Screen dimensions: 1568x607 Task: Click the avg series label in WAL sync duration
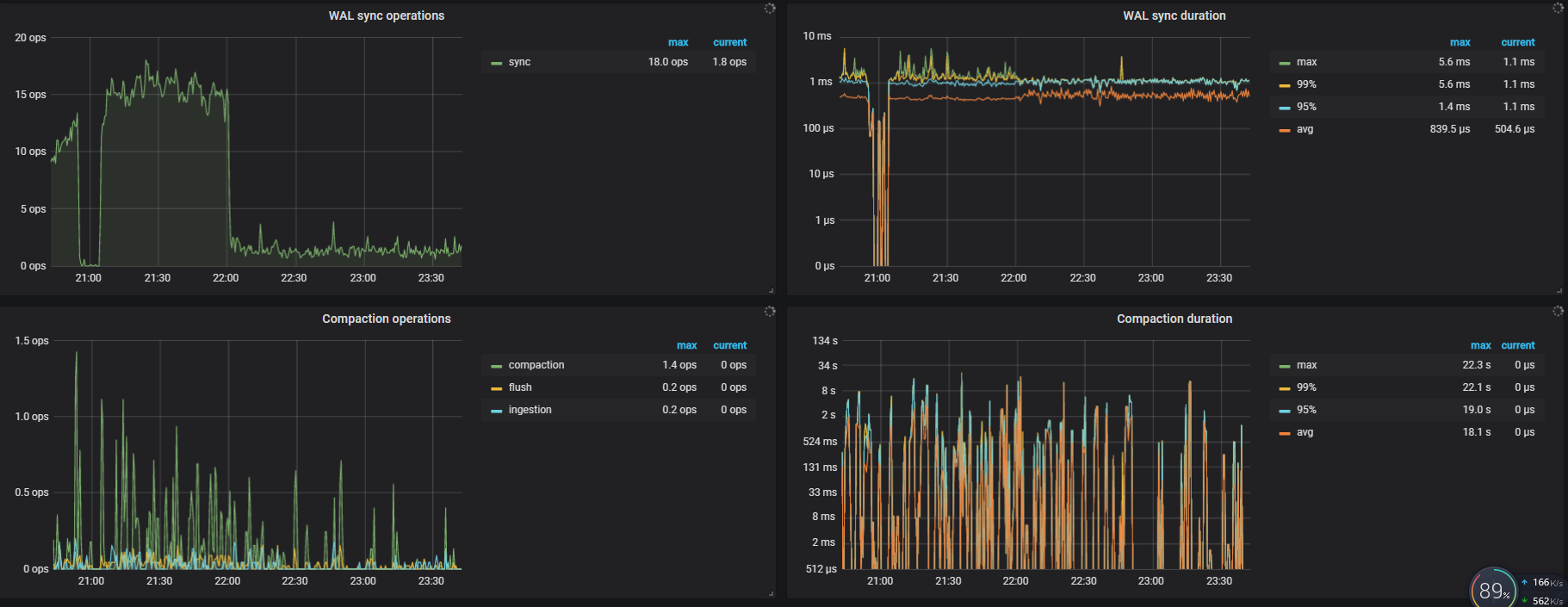pyautogui.click(x=1305, y=129)
